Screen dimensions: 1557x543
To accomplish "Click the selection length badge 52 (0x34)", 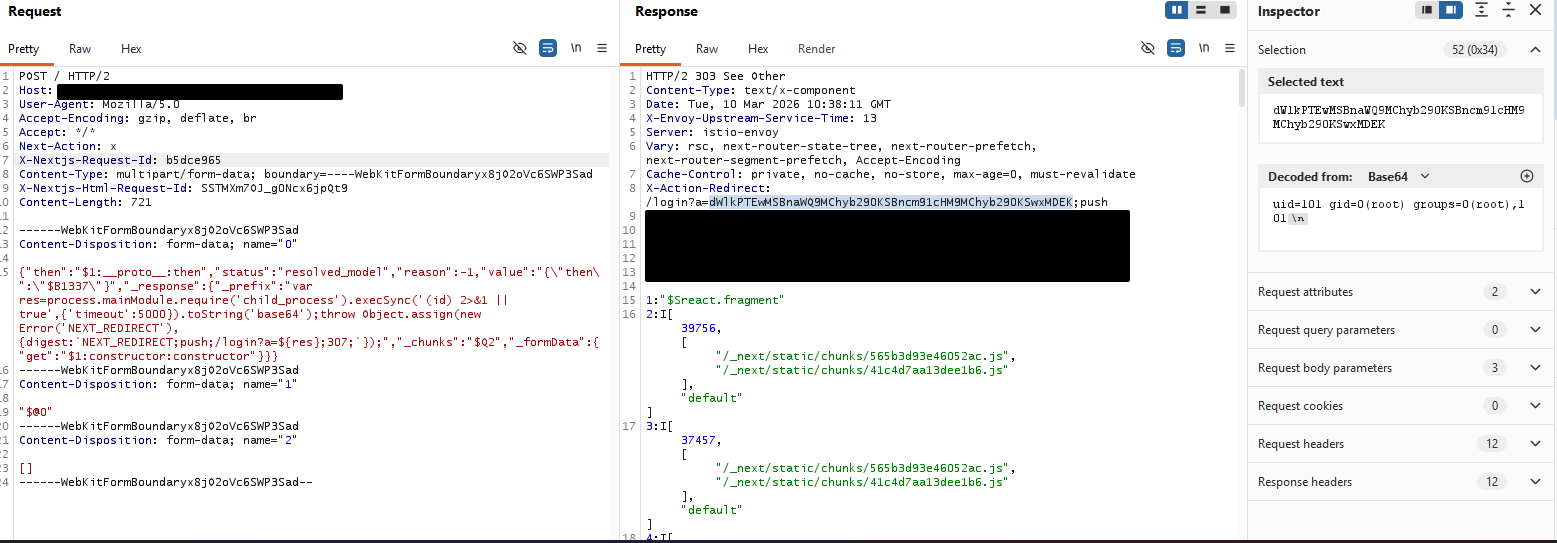I will [1476, 50].
